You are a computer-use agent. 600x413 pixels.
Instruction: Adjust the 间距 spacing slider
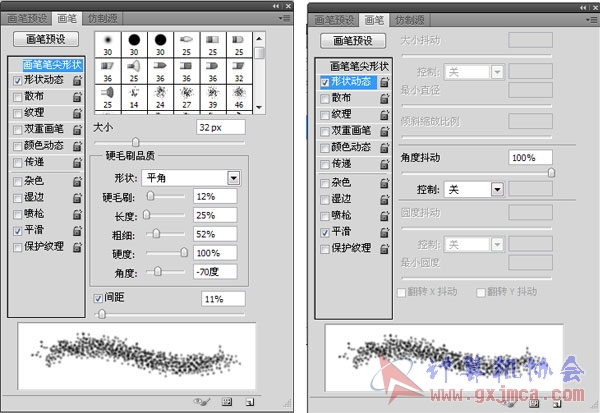point(102,314)
